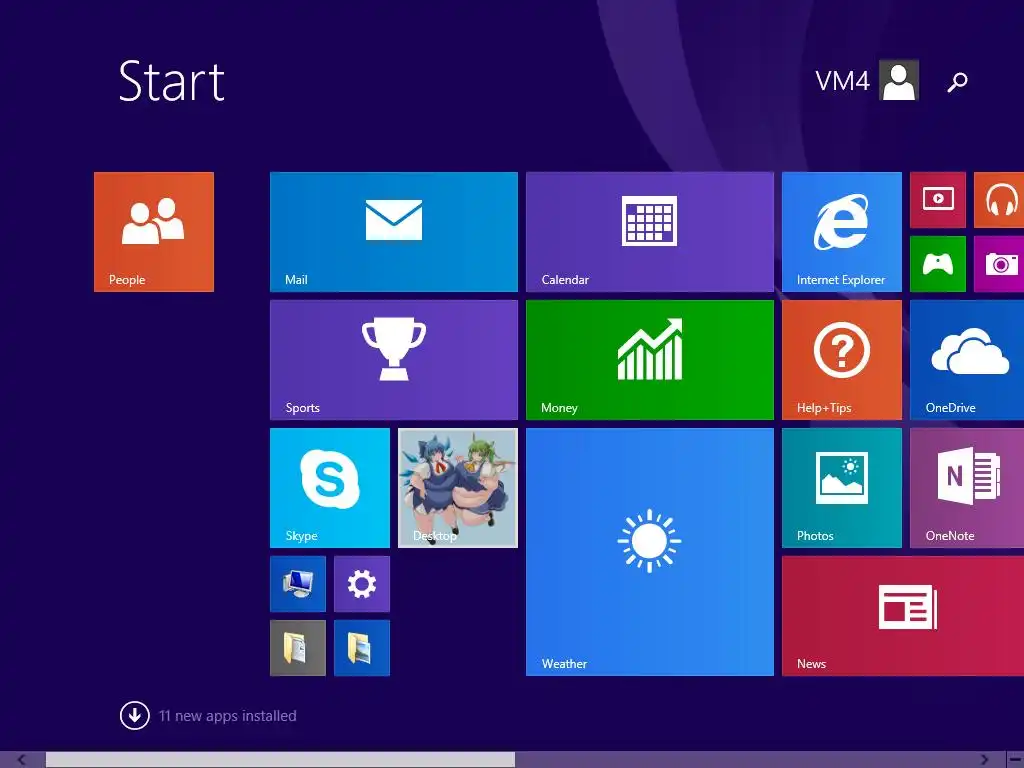The image size is (1024, 768).
Task: Open the gray folder documents tile
Action: [298, 648]
